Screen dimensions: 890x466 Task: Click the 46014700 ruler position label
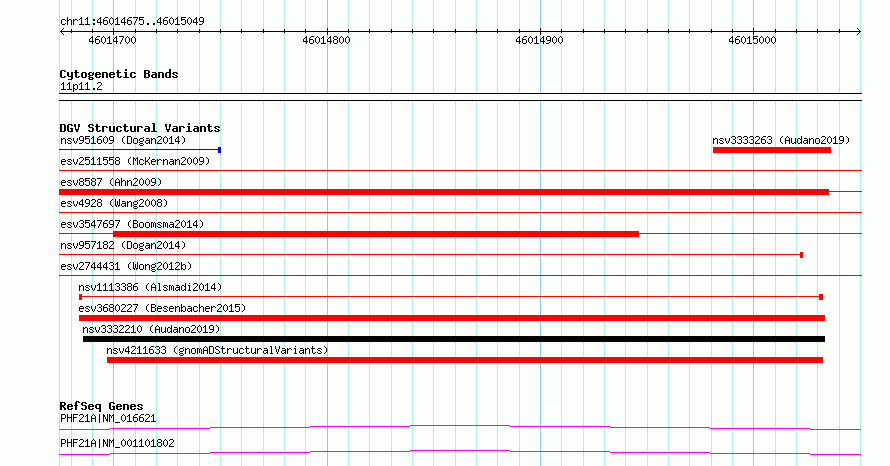coord(112,40)
